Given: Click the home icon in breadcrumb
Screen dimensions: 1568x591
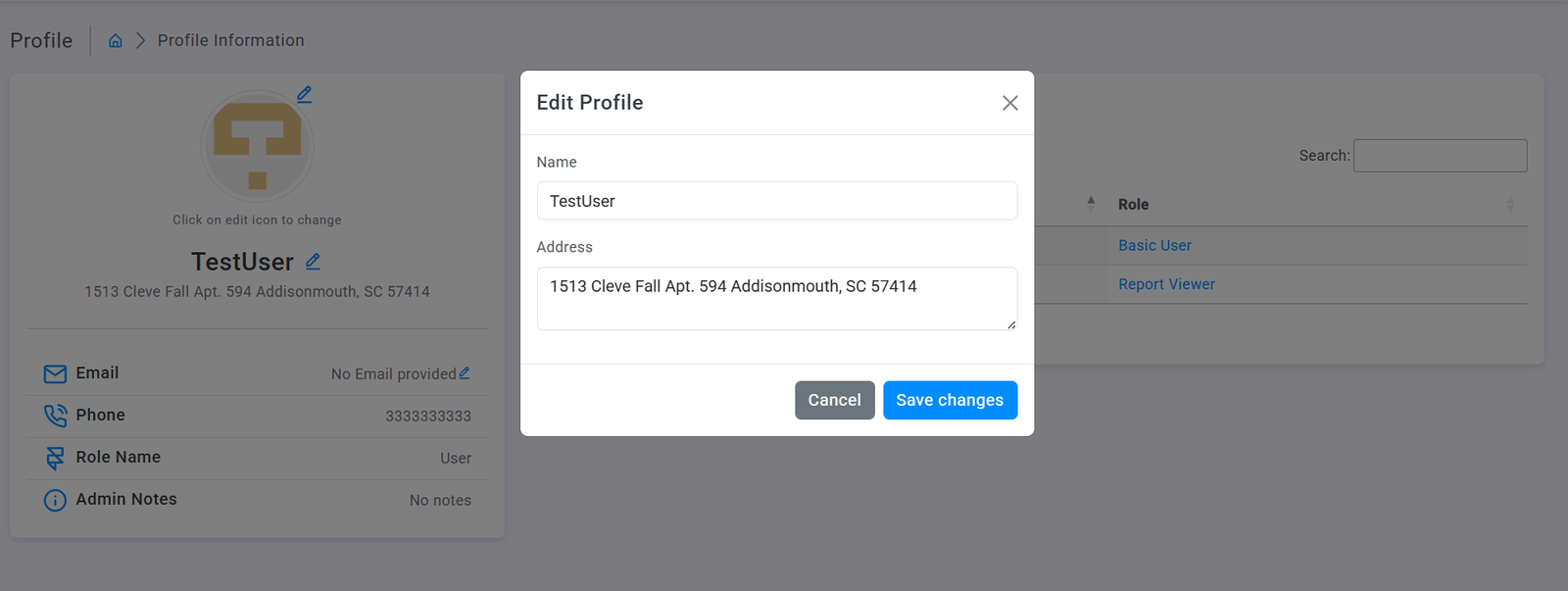Looking at the screenshot, I should click(116, 40).
